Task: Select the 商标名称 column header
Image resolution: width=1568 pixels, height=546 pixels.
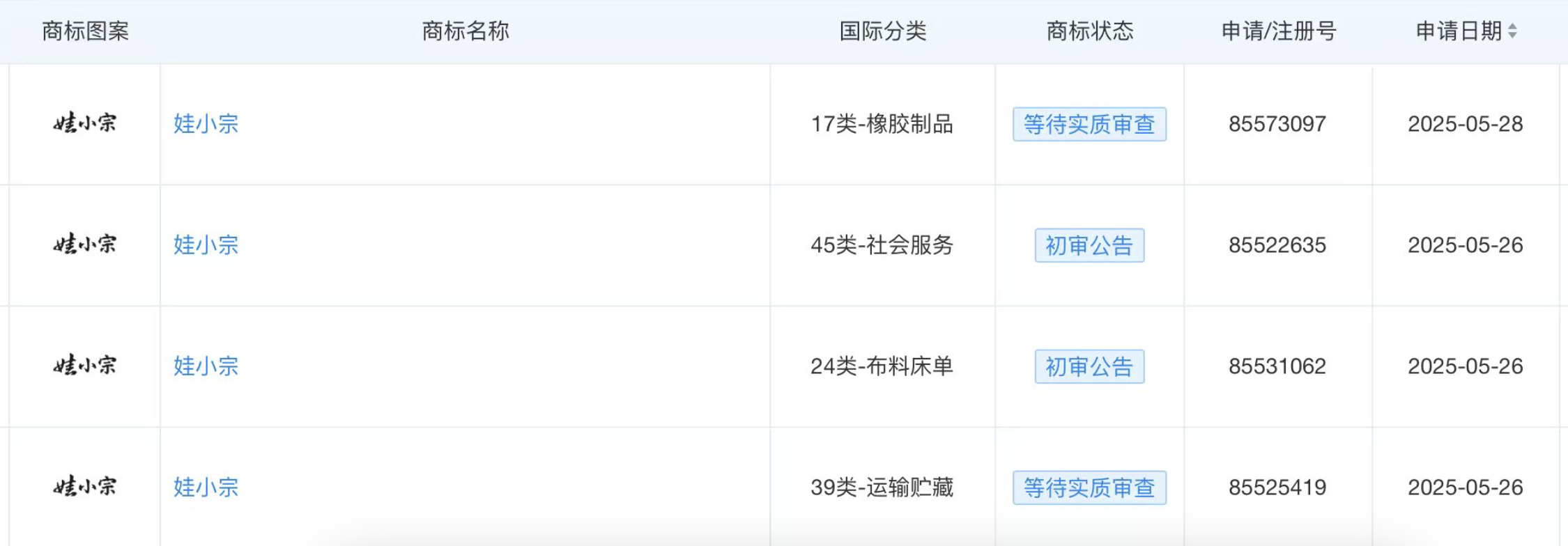Action: point(466,31)
